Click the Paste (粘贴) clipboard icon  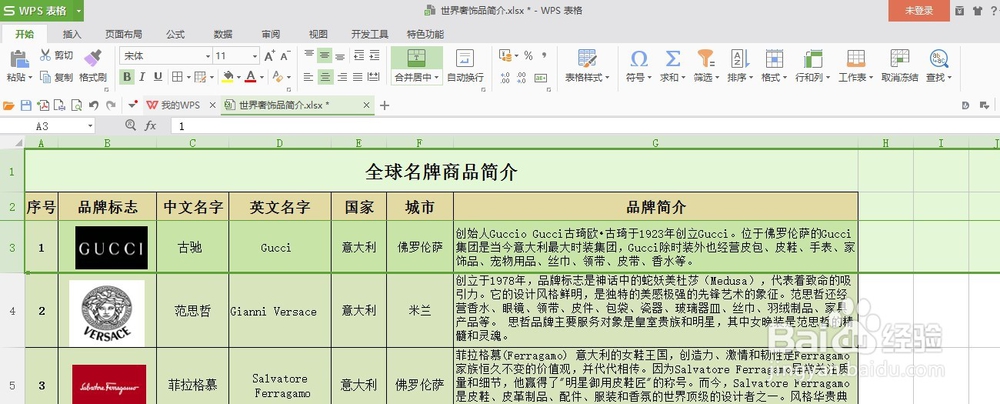[x=18, y=57]
